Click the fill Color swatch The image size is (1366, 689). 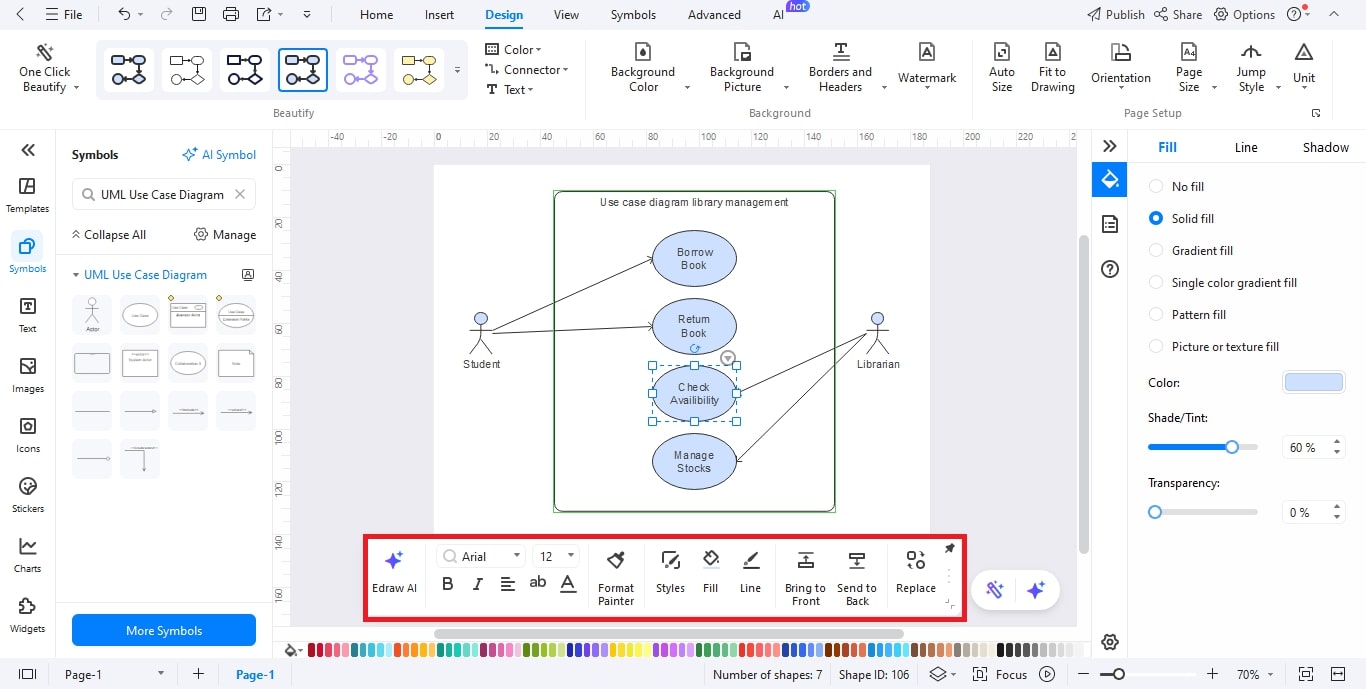[x=1313, y=383]
